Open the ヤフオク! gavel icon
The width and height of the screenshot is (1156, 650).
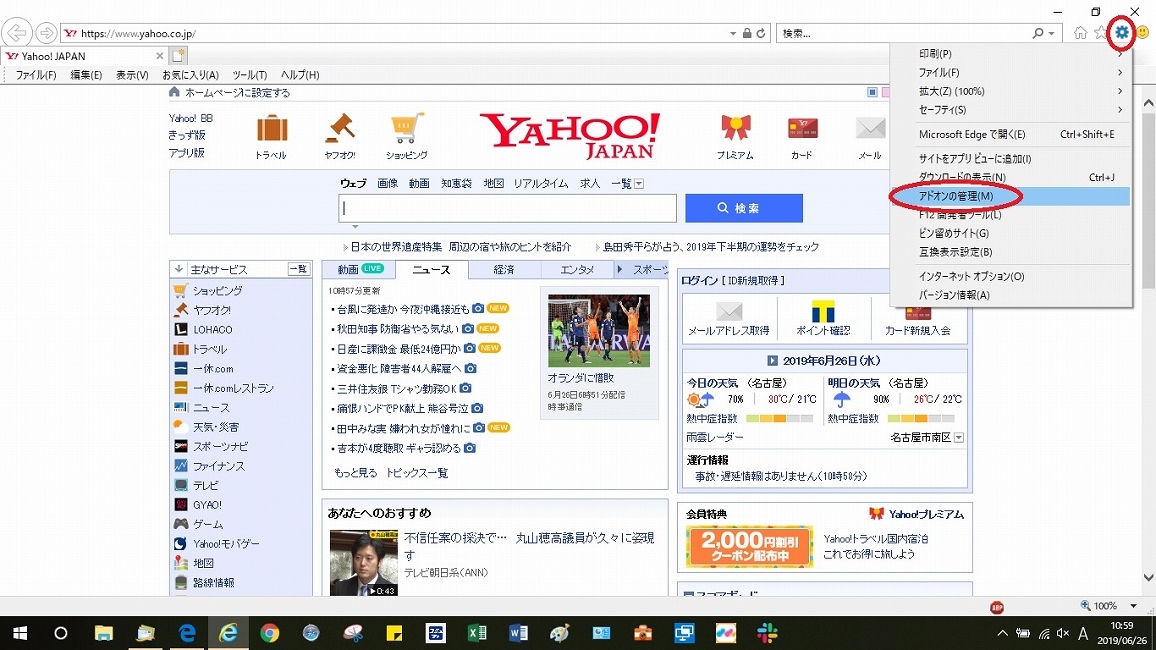point(340,129)
